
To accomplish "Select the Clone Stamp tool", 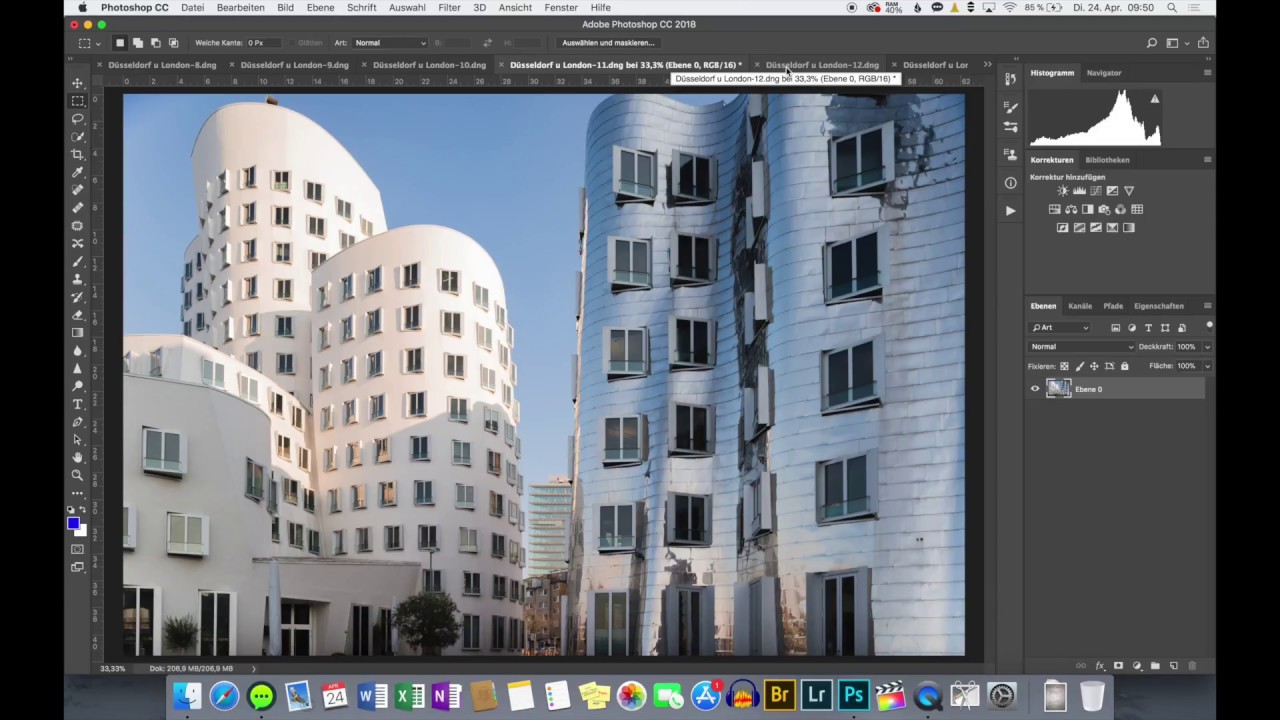I will pos(78,279).
